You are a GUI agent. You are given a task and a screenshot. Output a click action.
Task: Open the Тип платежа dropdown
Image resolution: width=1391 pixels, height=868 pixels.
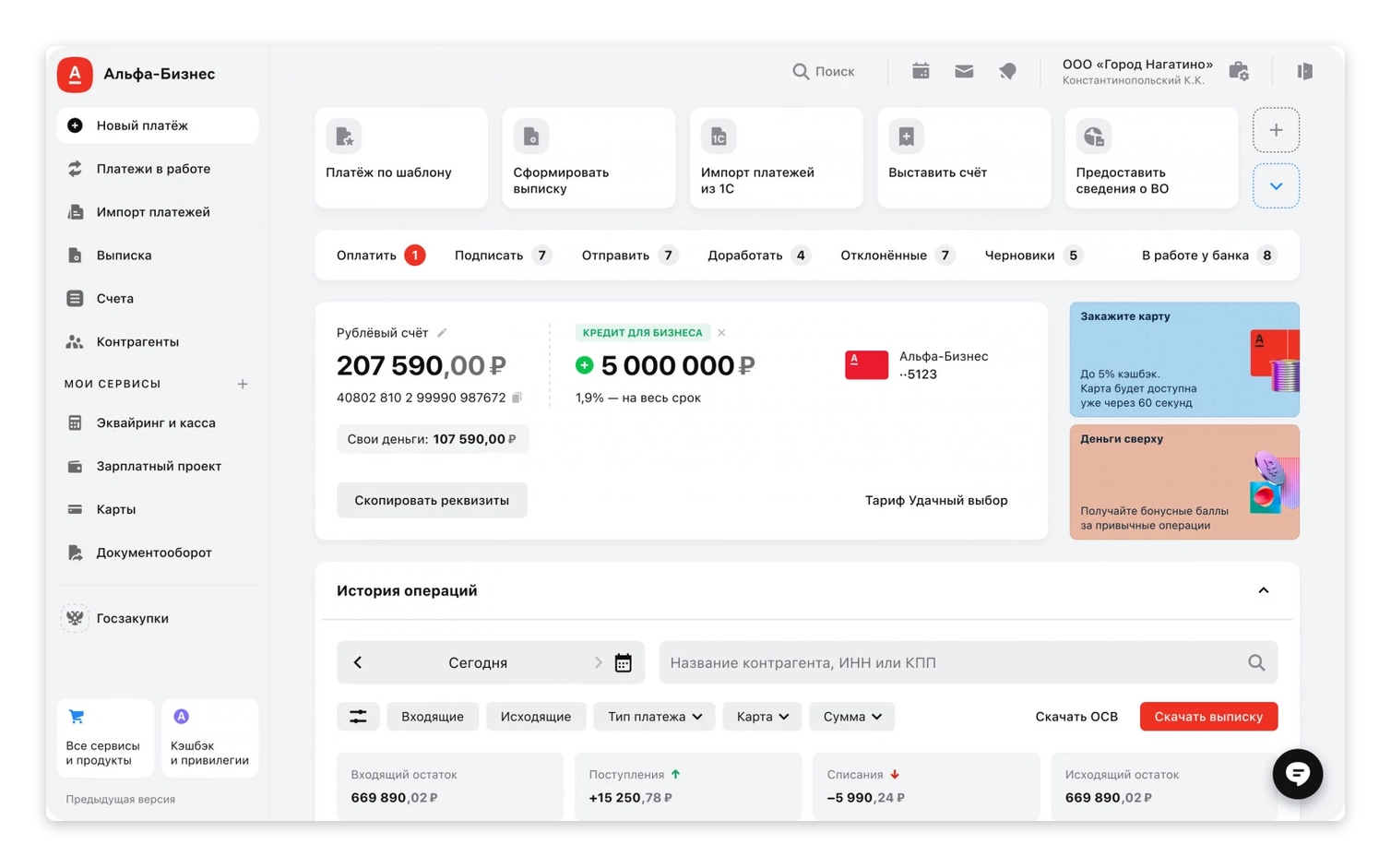[x=654, y=717]
